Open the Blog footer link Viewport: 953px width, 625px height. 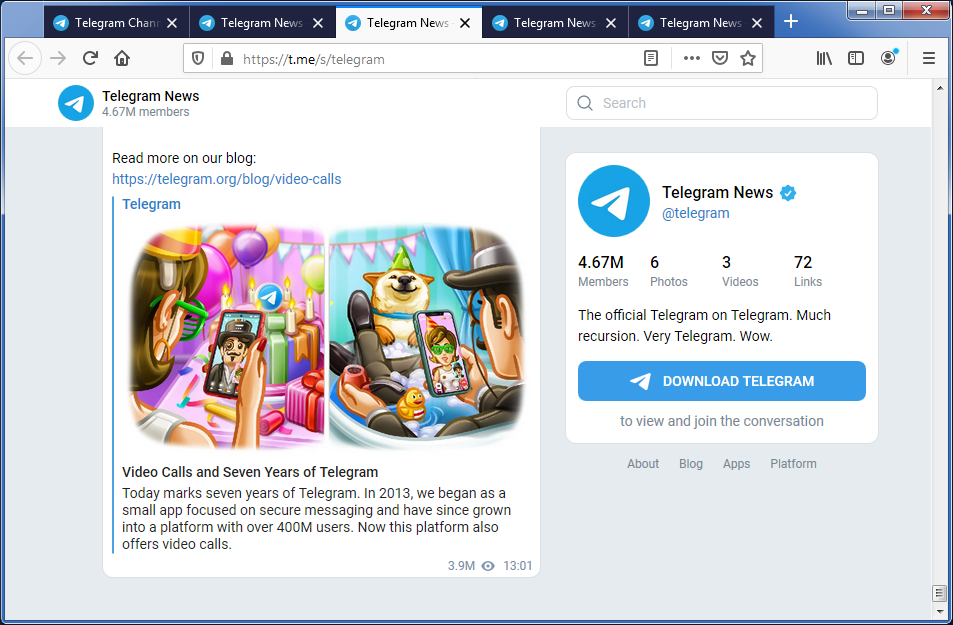[x=690, y=463]
